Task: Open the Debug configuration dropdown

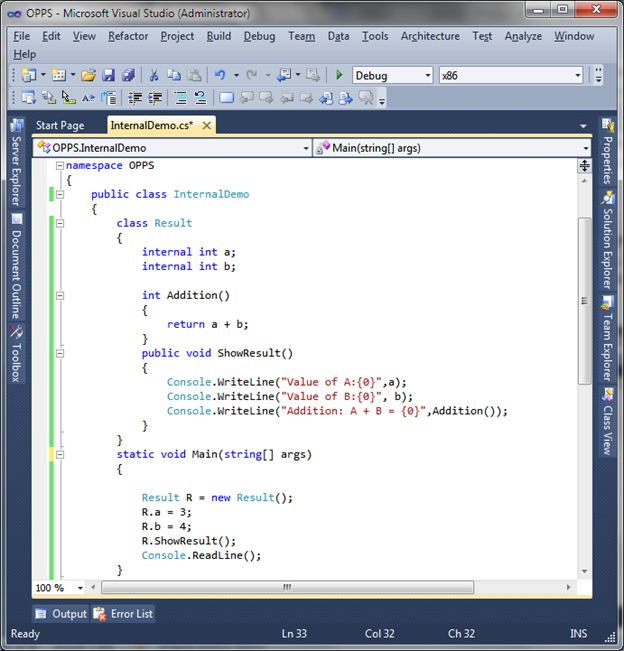Action: pyautogui.click(x=428, y=76)
